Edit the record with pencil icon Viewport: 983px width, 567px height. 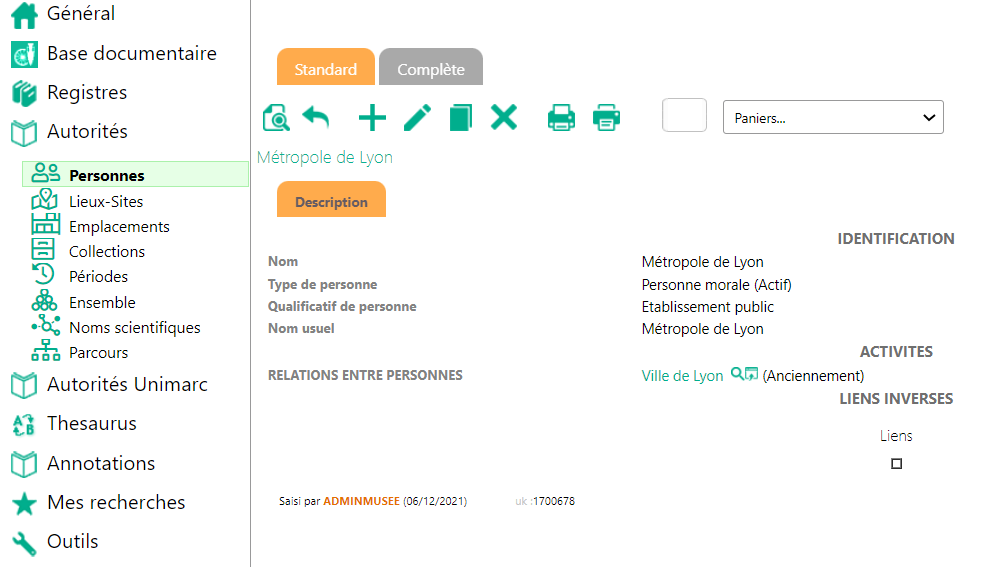pyautogui.click(x=417, y=118)
